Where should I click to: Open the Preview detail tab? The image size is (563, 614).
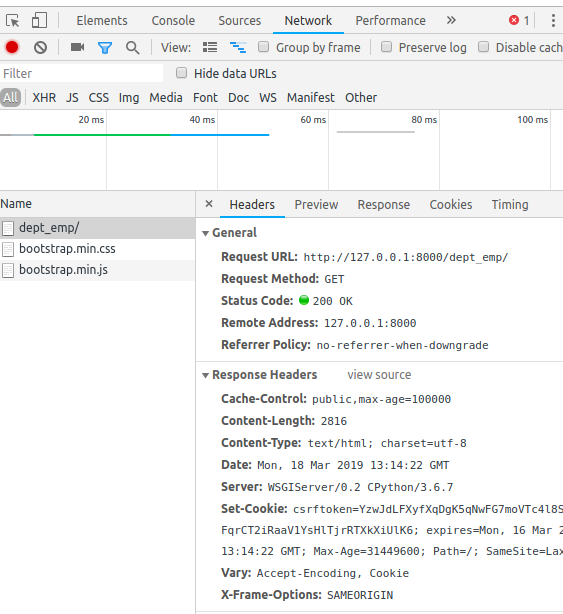(316, 204)
